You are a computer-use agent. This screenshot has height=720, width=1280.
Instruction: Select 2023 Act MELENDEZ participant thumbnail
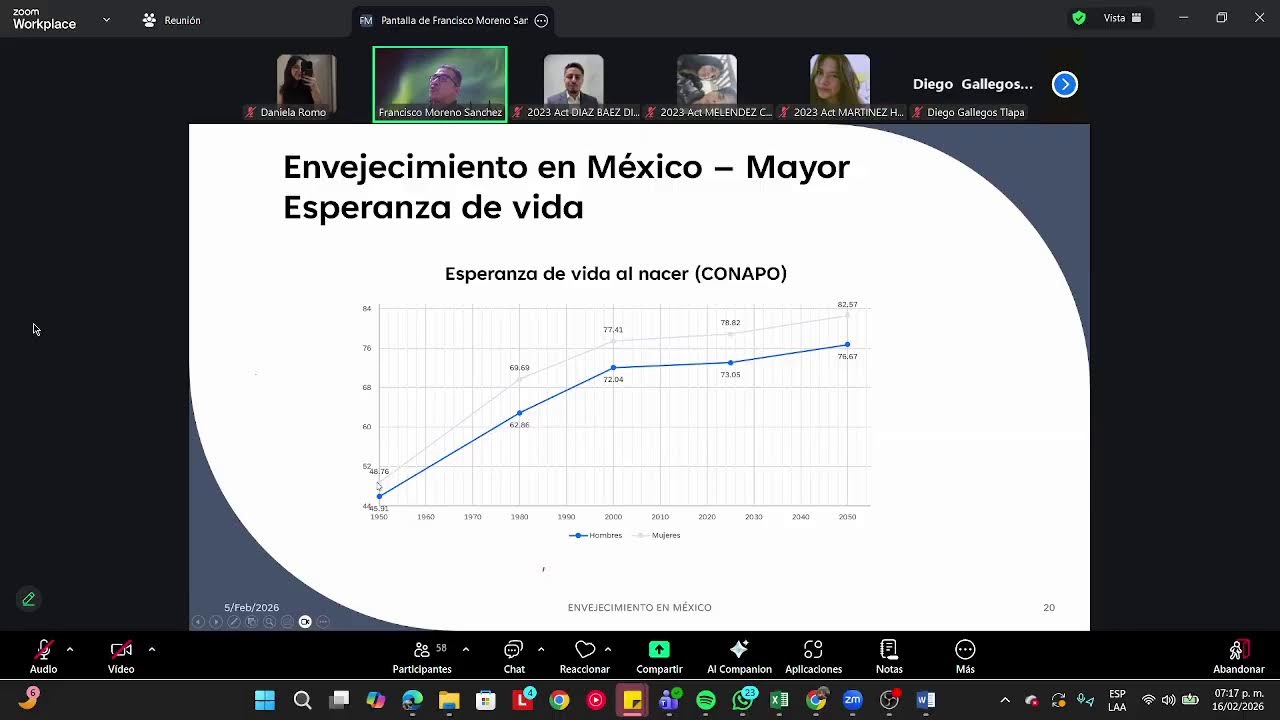pos(707,85)
